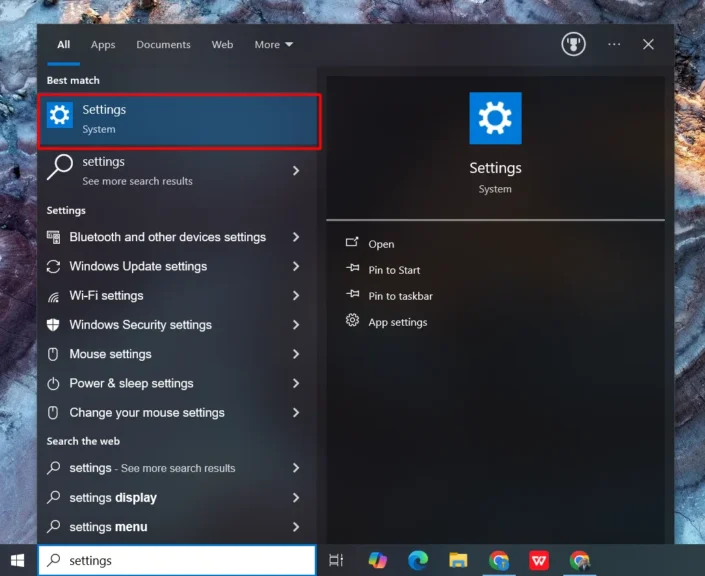Viewport: 705px width, 576px height.
Task: Click the Wi-Fi signal icon
Action: click(x=54, y=297)
